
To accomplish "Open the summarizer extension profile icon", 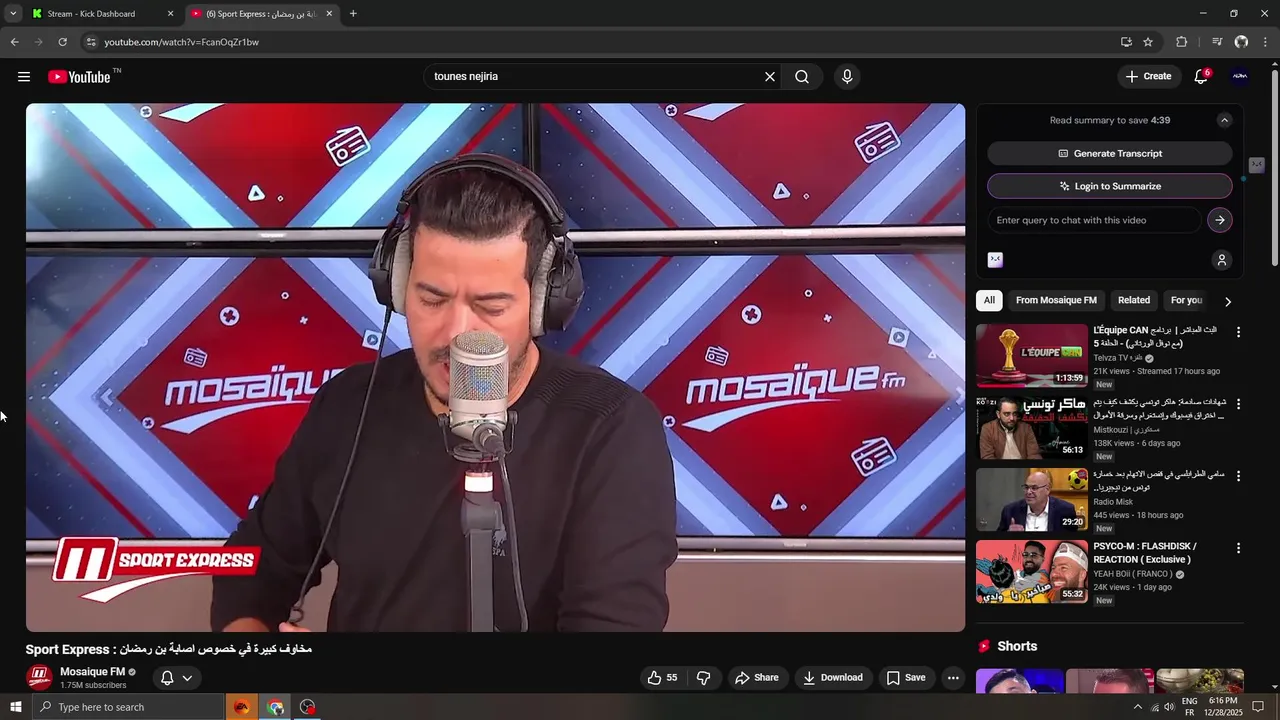I will [1221, 260].
